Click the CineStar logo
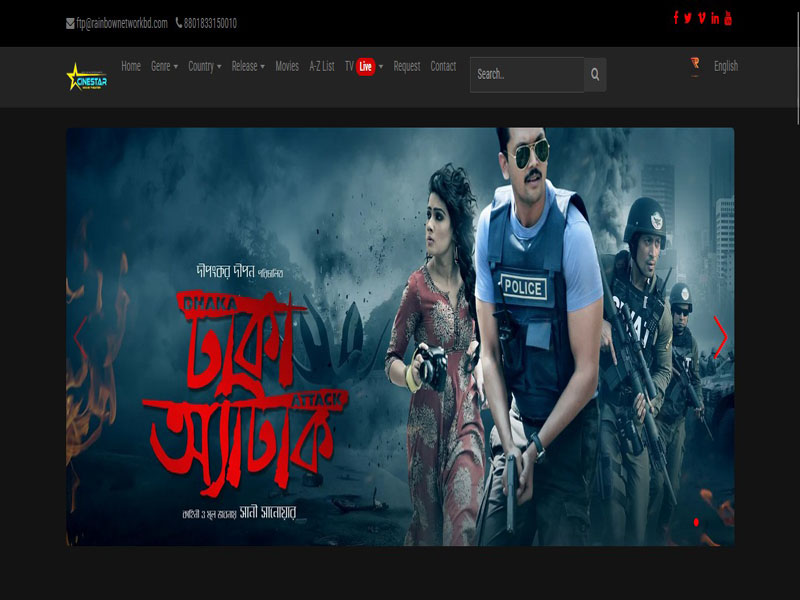 tap(87, 77)
